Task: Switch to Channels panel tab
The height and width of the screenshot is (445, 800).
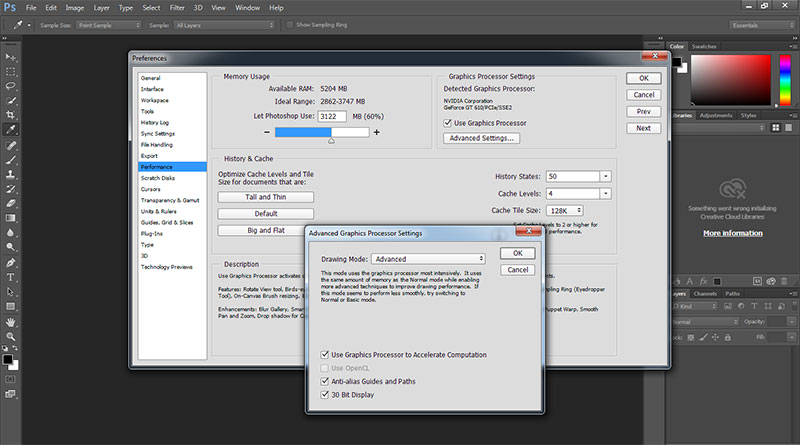Action: tap(705, 294)
